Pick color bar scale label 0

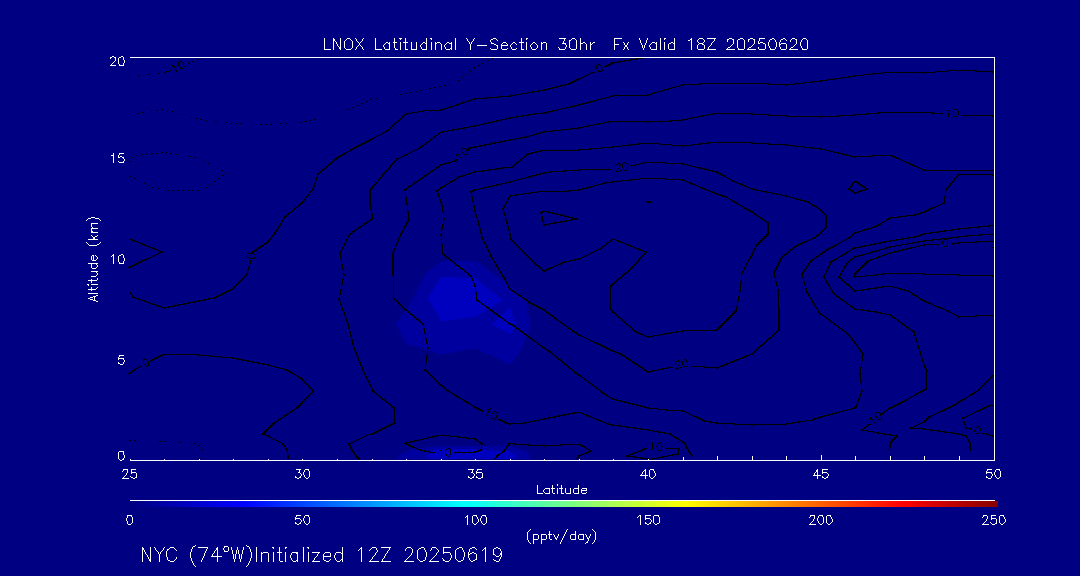(129, 520)
